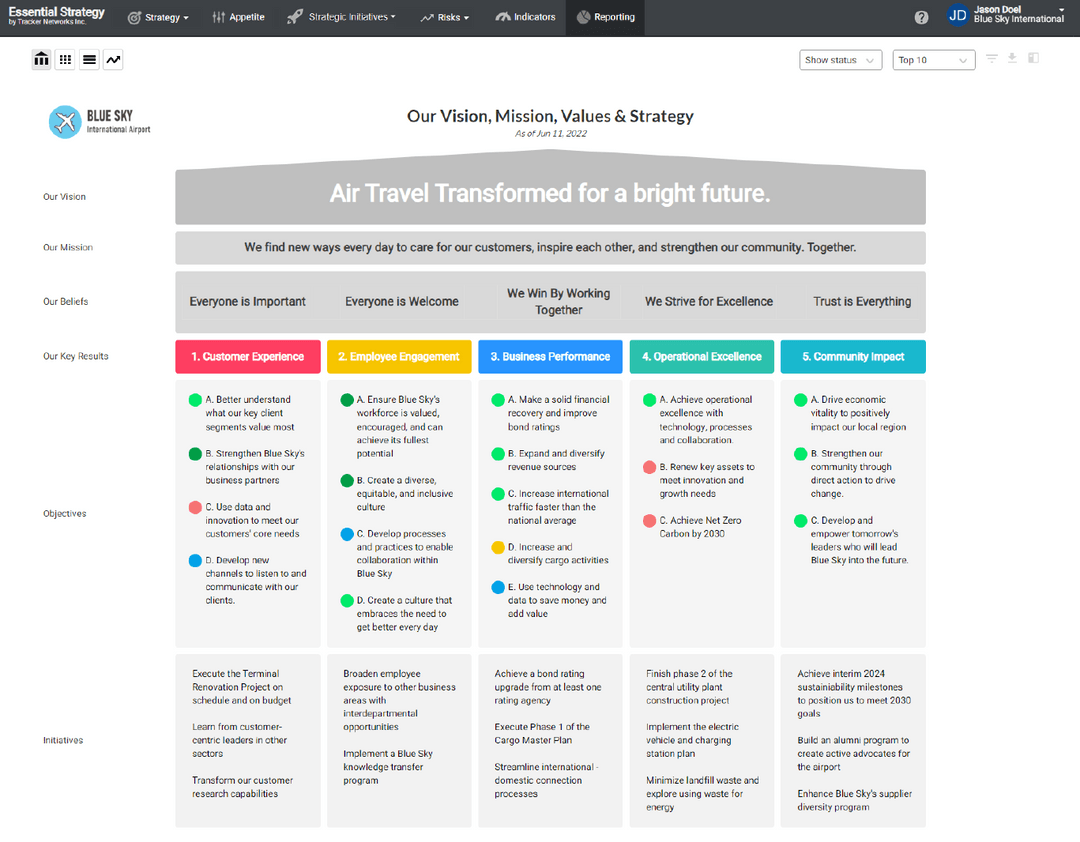Screen dimensions: 1080x842
Task: Open the Show status dropdown
Action: point(840,60)
